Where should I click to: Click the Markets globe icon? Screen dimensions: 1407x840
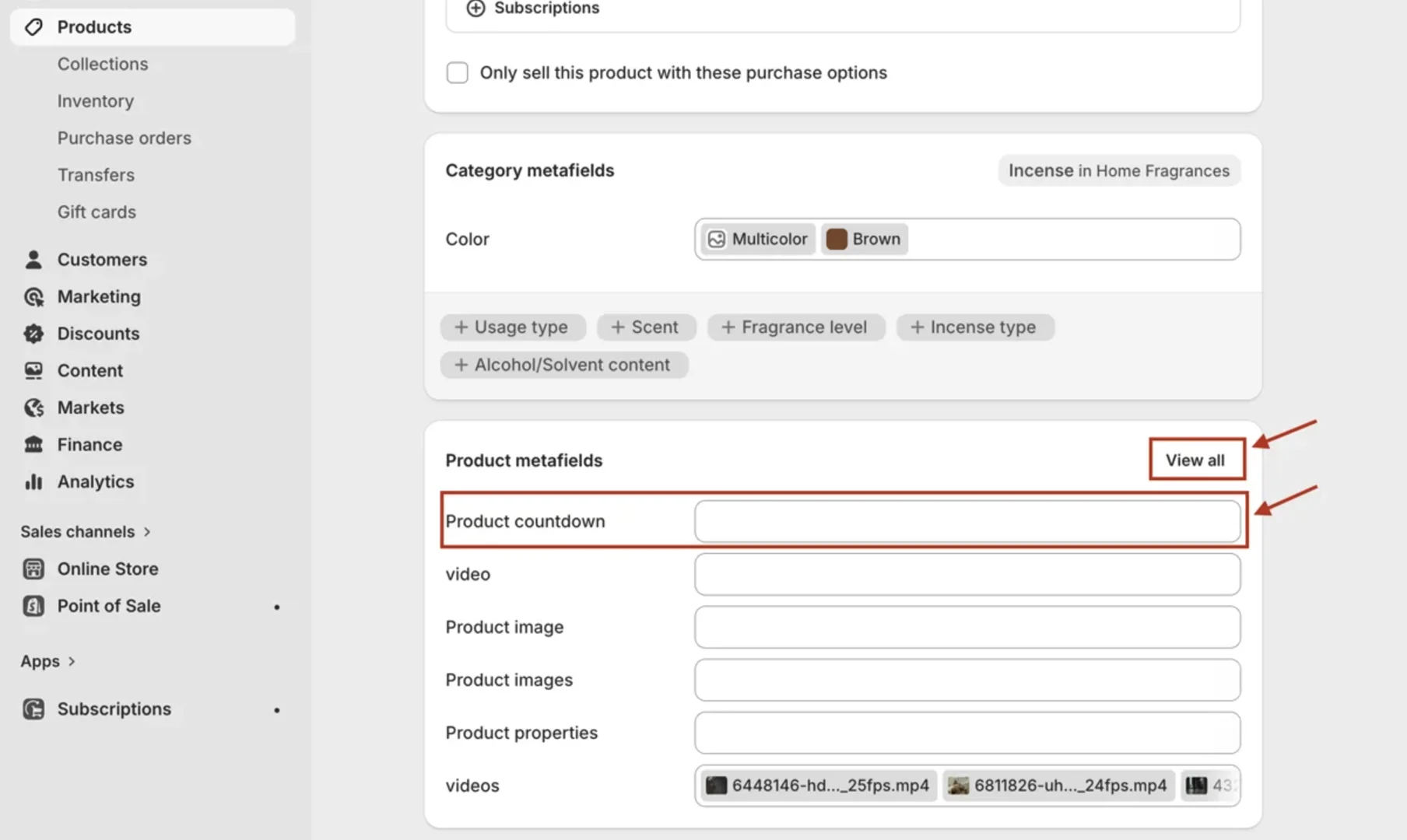click(33, 408)
